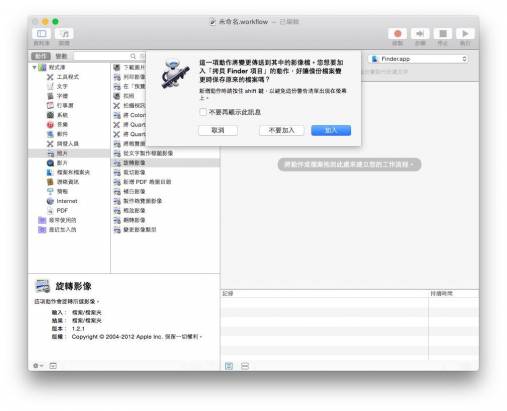Click the Don't Add button

(x=282, y=130)
